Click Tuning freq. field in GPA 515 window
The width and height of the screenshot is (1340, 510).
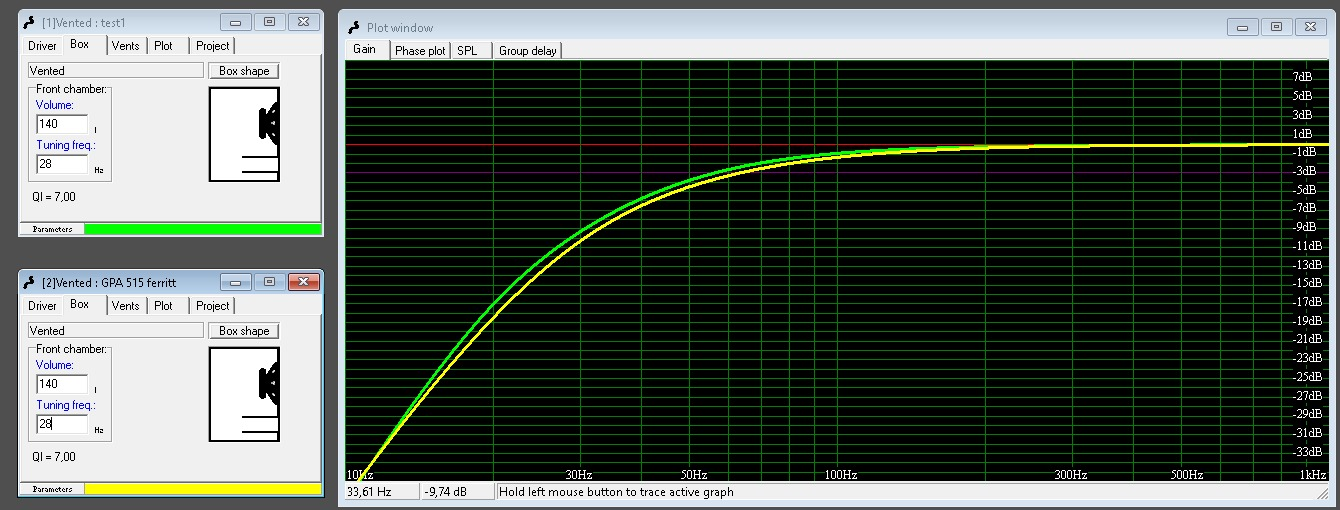[62, 424]
